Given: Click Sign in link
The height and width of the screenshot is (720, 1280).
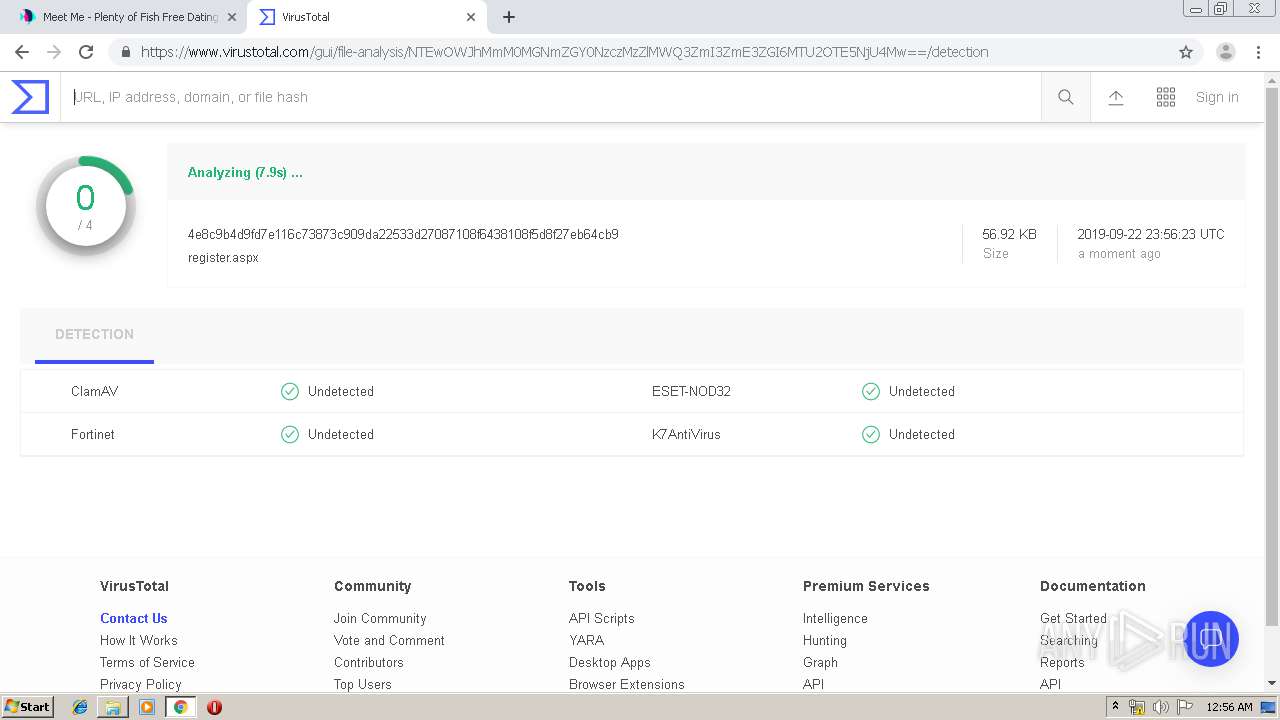Looking at the screenshot, I should pyautogui.click(x=1217, y=97).
